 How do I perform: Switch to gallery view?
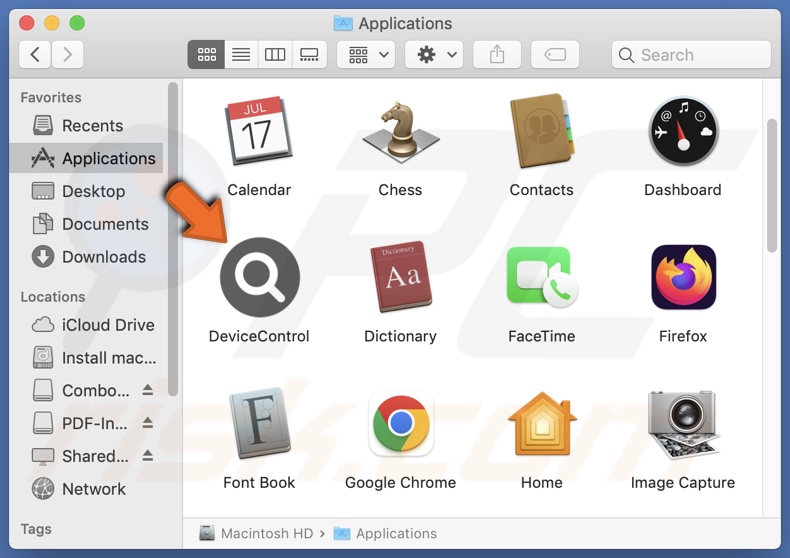click(309, 54)
